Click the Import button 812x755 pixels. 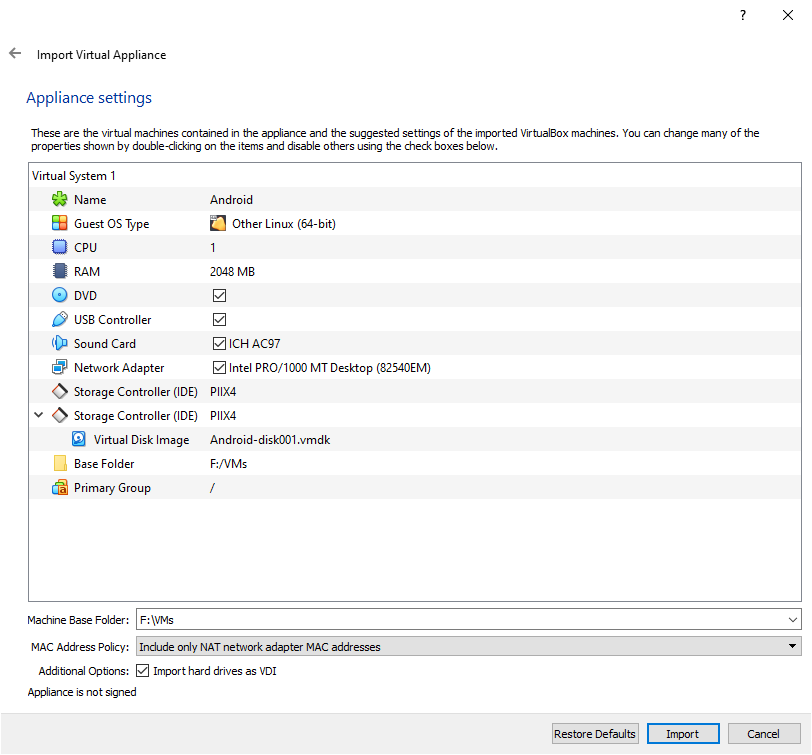click(x=683, y=734)
